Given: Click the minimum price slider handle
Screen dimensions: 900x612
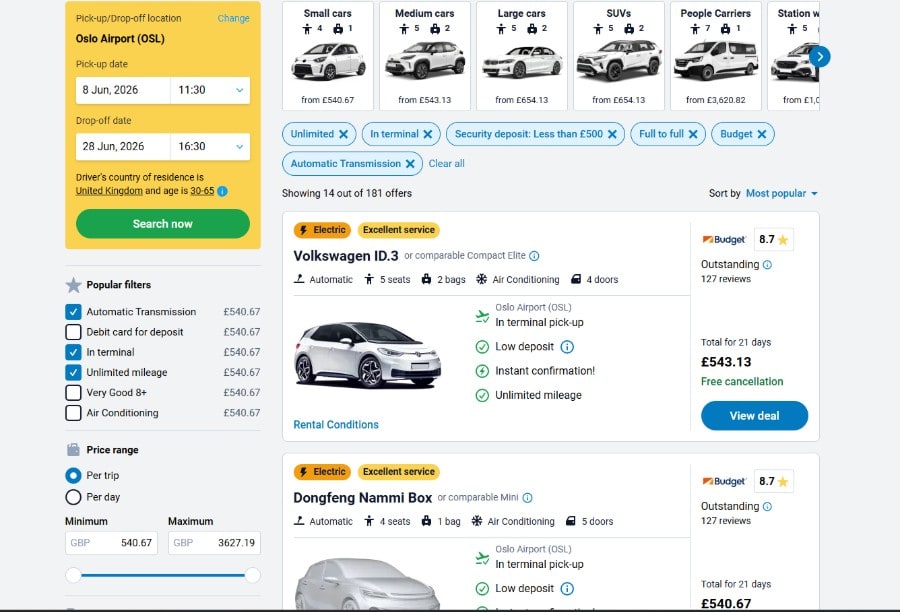Looking at the screenshot, I should [x=73, y=575].
